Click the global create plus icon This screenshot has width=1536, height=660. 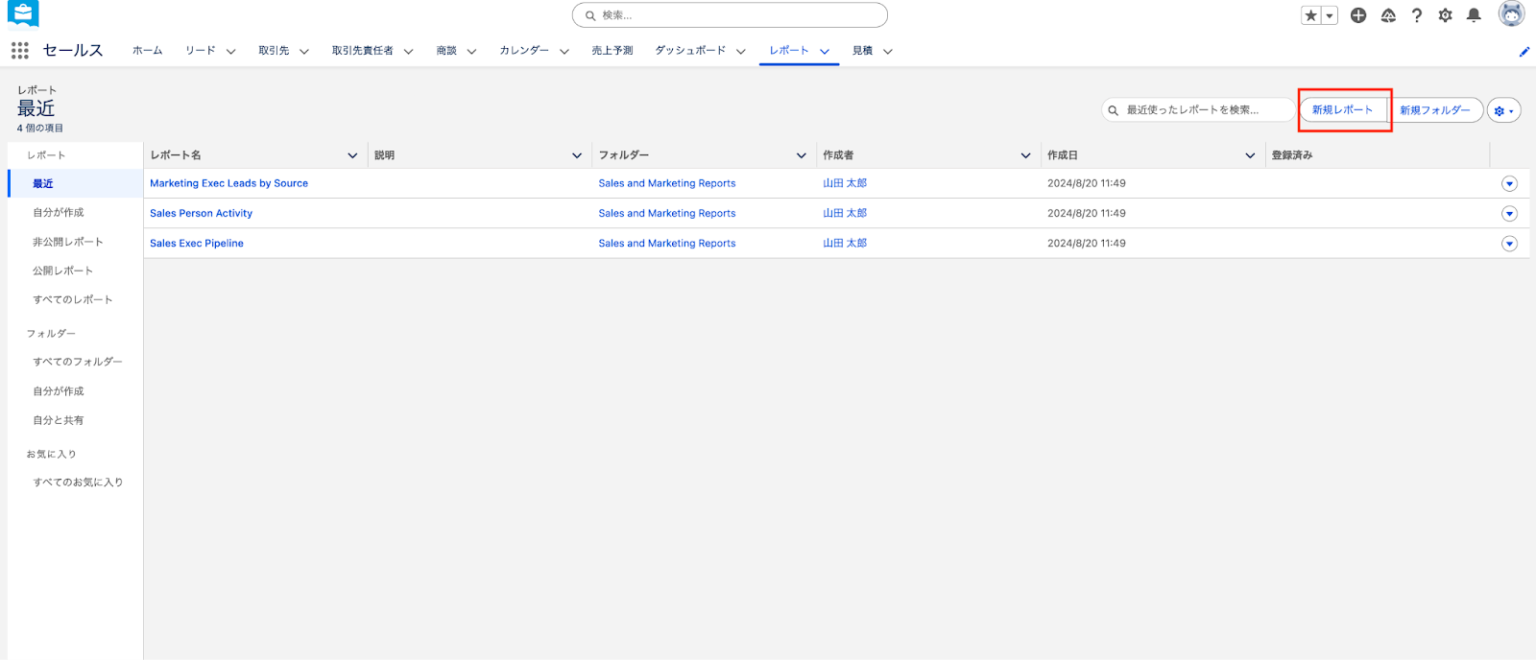pyautogui.click(x=1358, y=15)
